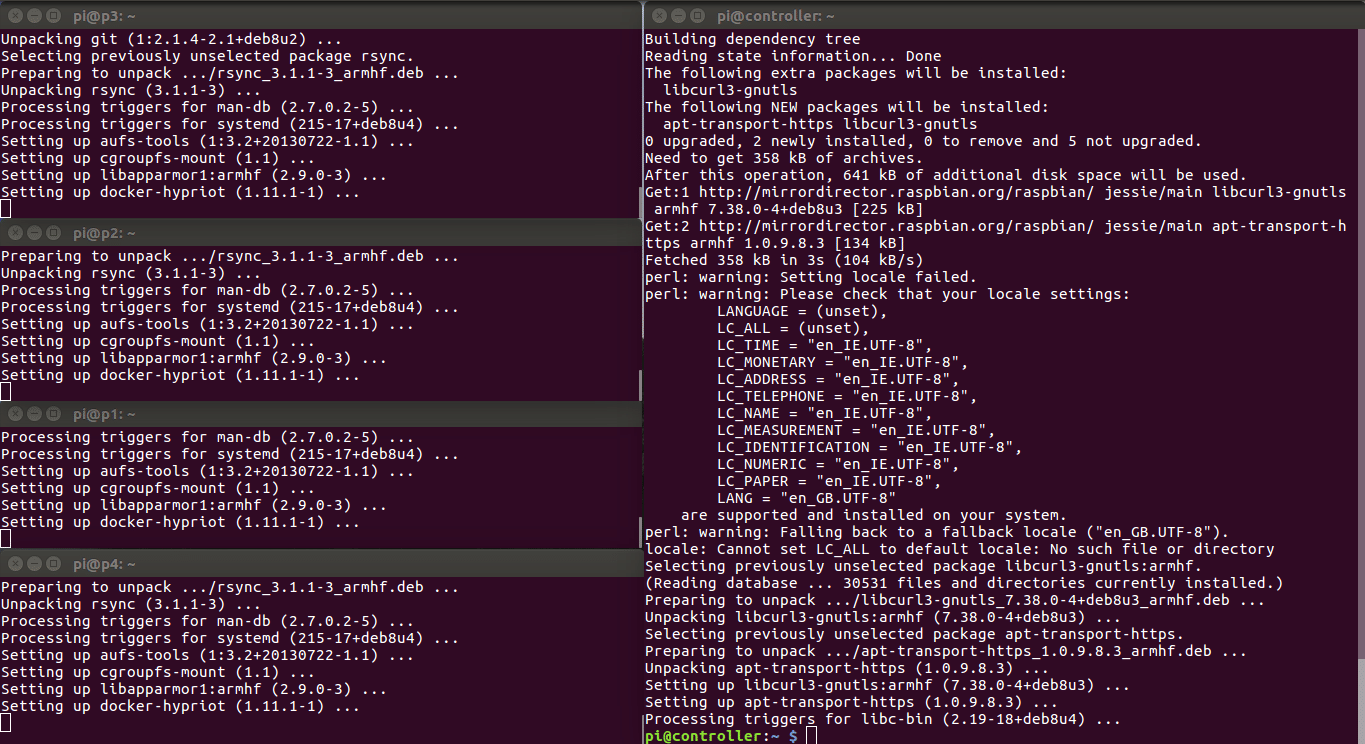The height and width of the screenshot is (744, 1365).
Task: Click 'Setting up cgroupfs-mount (1.1)' line in pi@p3
Action: click(158, 158)
